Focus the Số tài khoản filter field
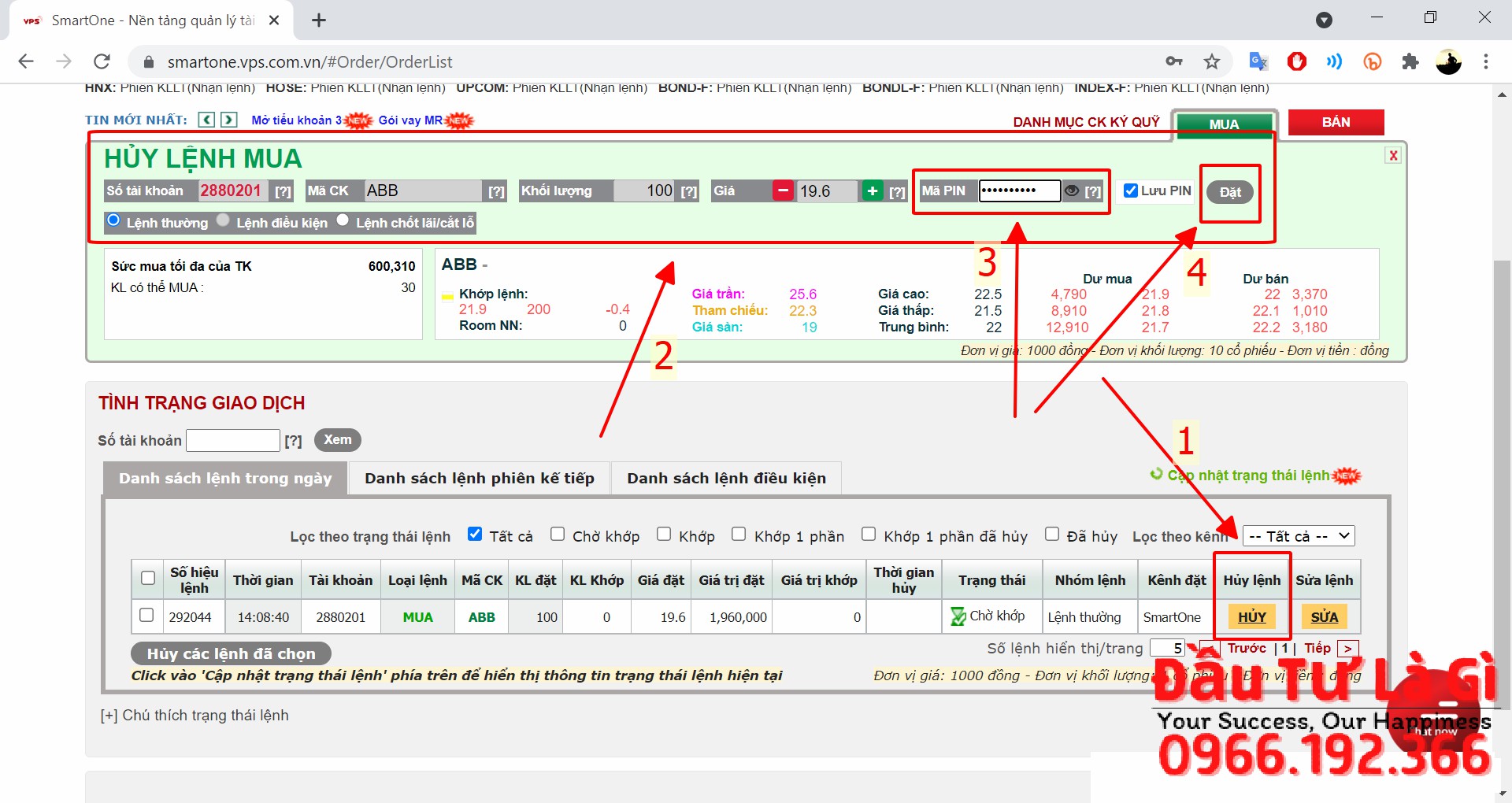Viewport: 1512px width, 803px height. click(x=233, y=440)
